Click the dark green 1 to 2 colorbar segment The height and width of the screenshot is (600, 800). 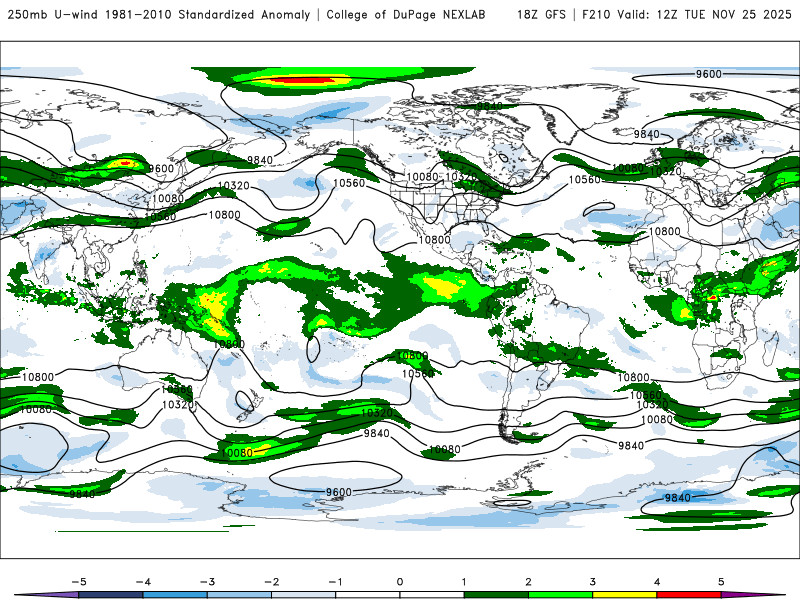tap(496, 595)
